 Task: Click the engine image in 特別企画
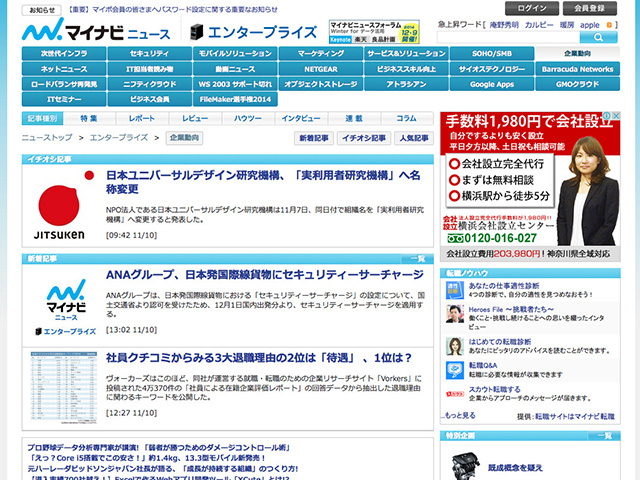click(466, 466)
